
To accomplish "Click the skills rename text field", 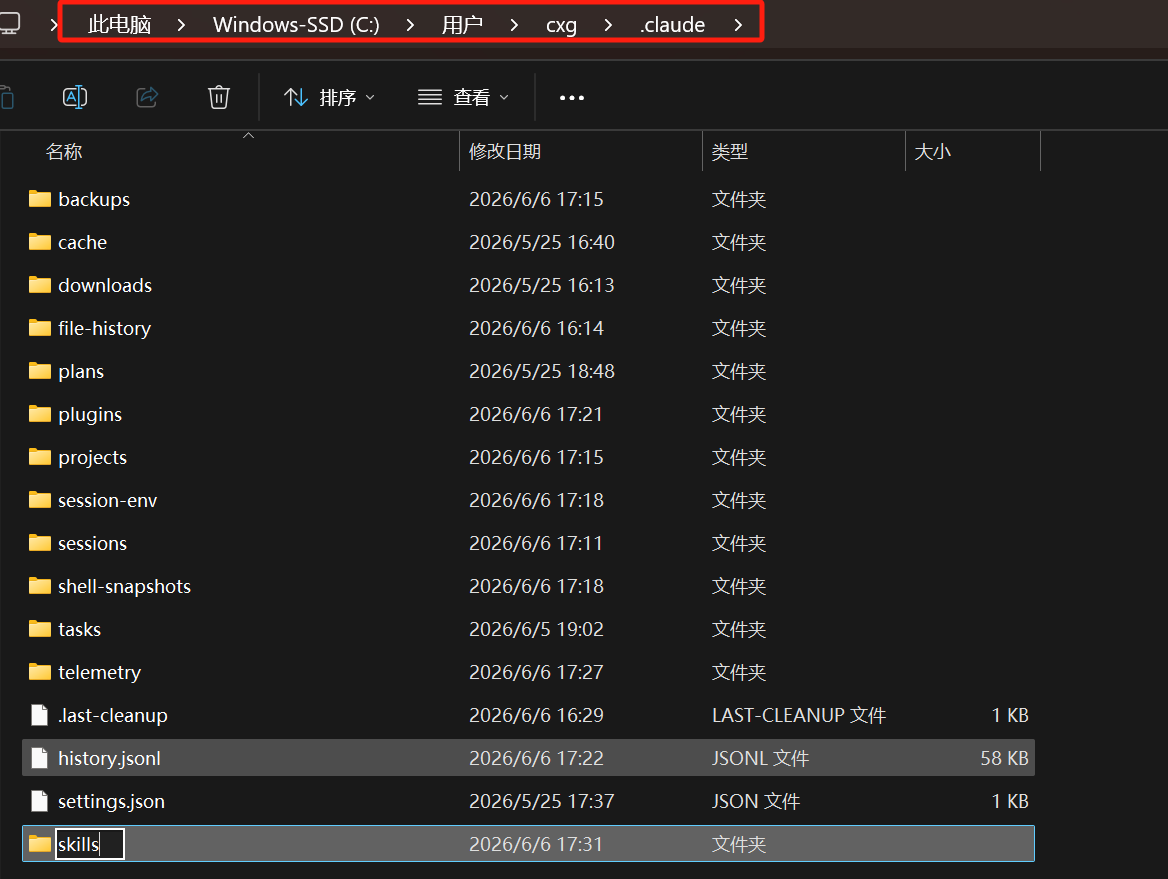I will click(x=89, y=844).
